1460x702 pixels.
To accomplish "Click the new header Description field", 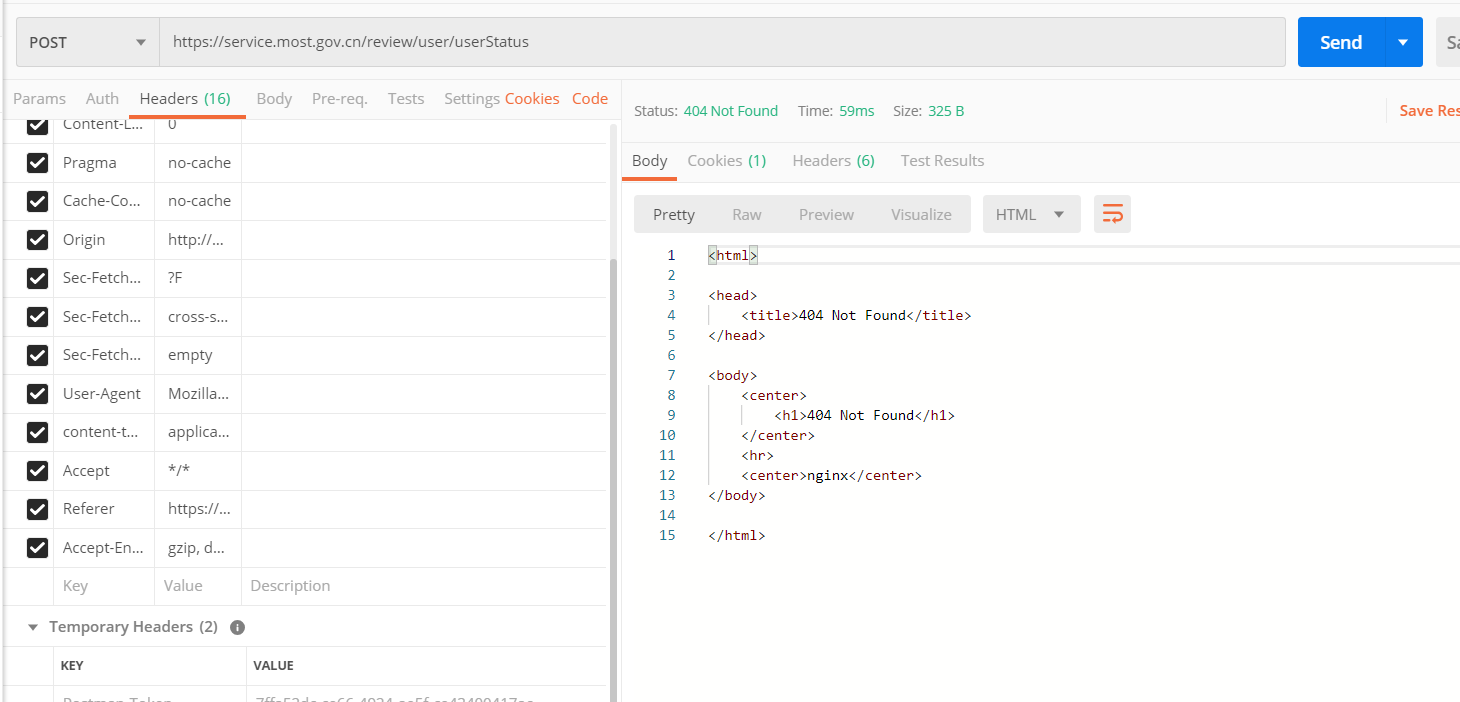I will (x=424, y=586).
